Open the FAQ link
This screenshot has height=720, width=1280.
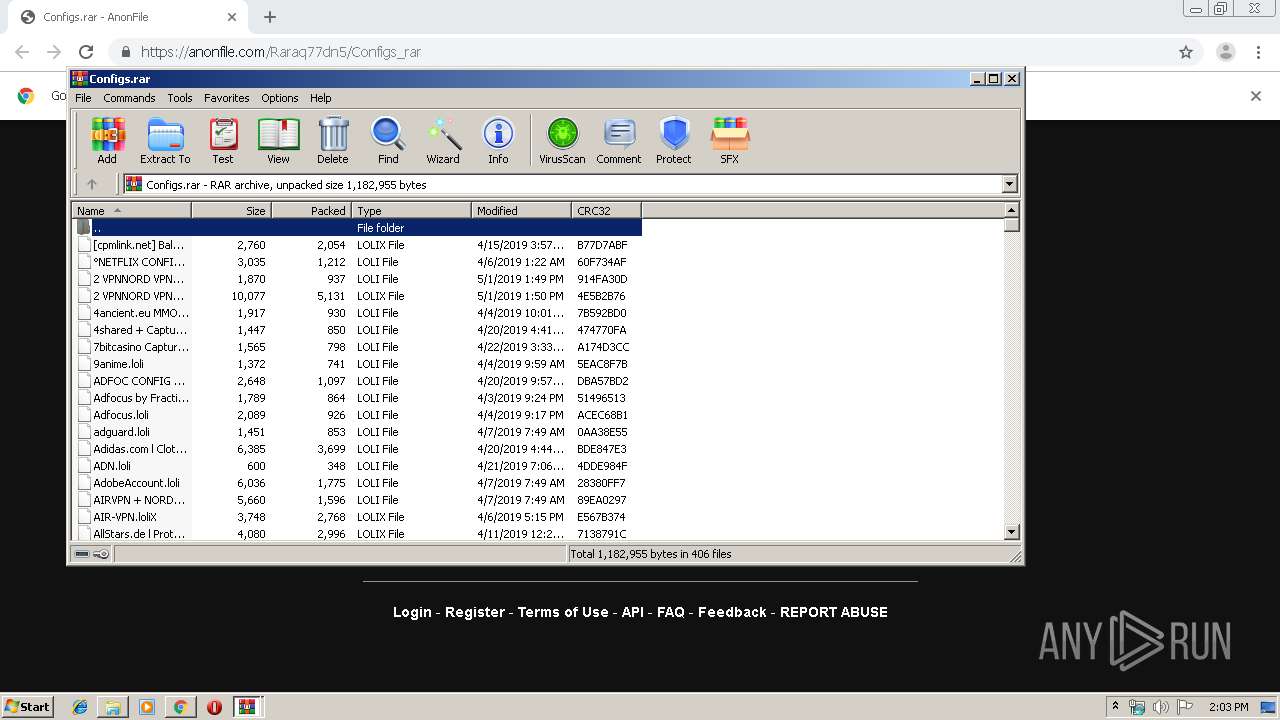tap(671, 612)
